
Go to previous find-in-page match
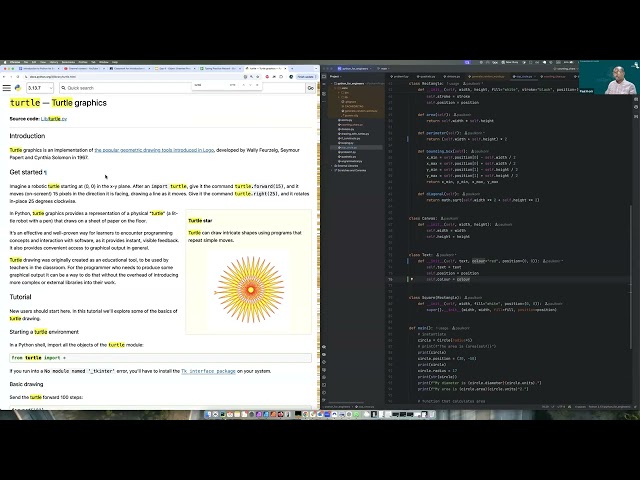click(244, 85)
